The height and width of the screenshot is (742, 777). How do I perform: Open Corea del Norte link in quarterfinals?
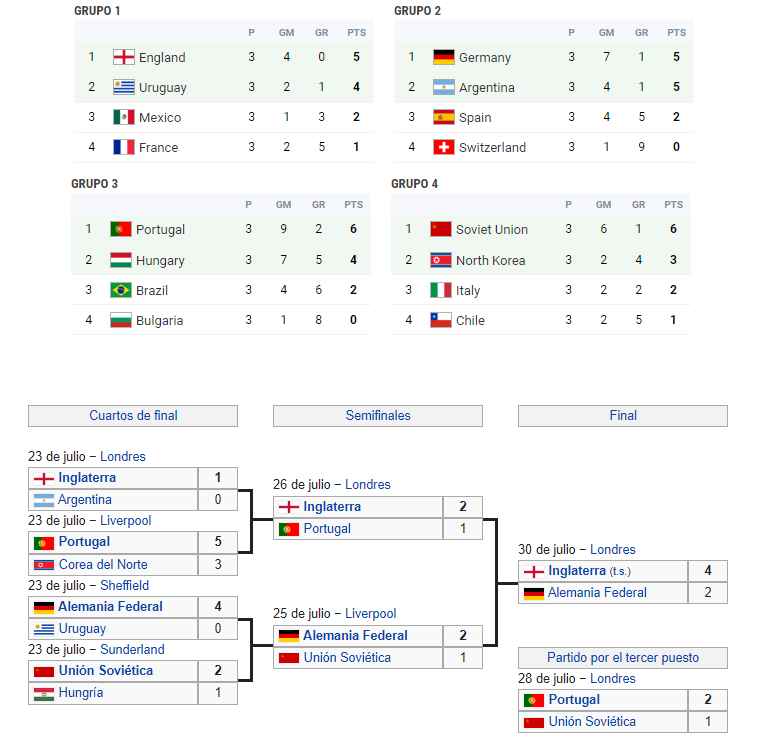point(103,564)
